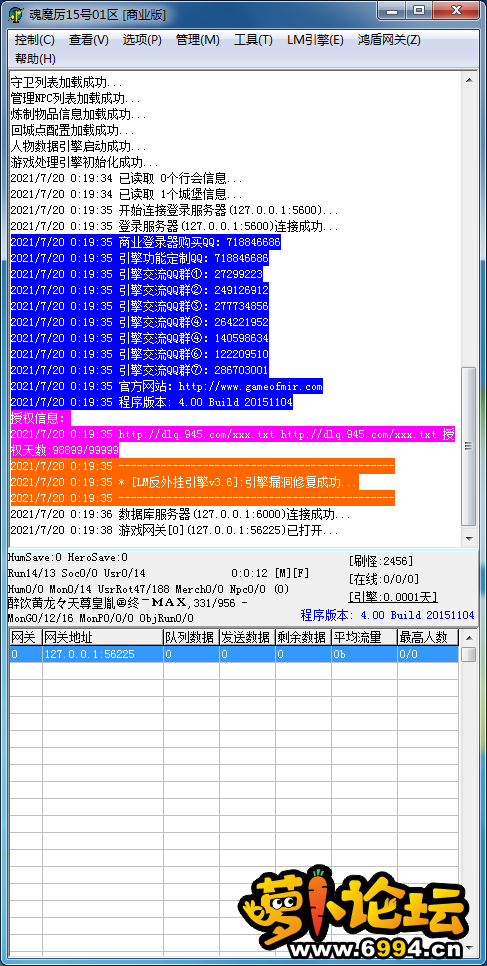
Task: Open the 控制(C) menu
Action: coord(35,40)
